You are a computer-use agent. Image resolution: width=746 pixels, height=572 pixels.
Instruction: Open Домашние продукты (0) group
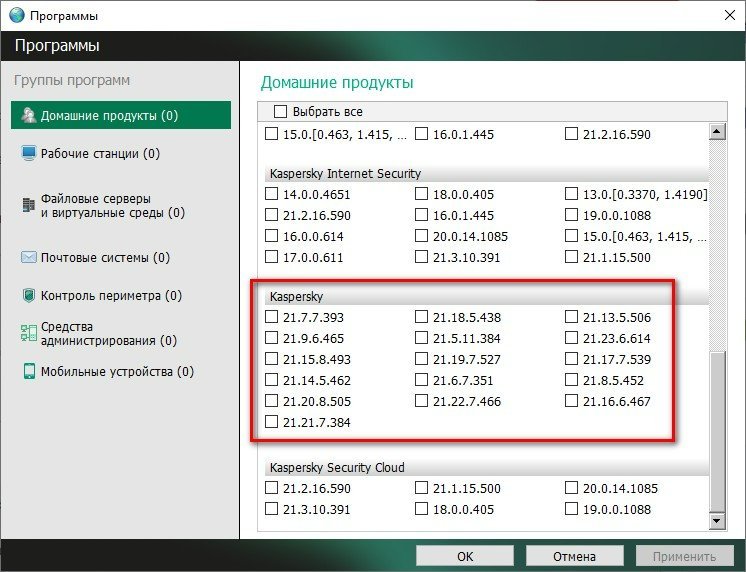tap(121, 115)
